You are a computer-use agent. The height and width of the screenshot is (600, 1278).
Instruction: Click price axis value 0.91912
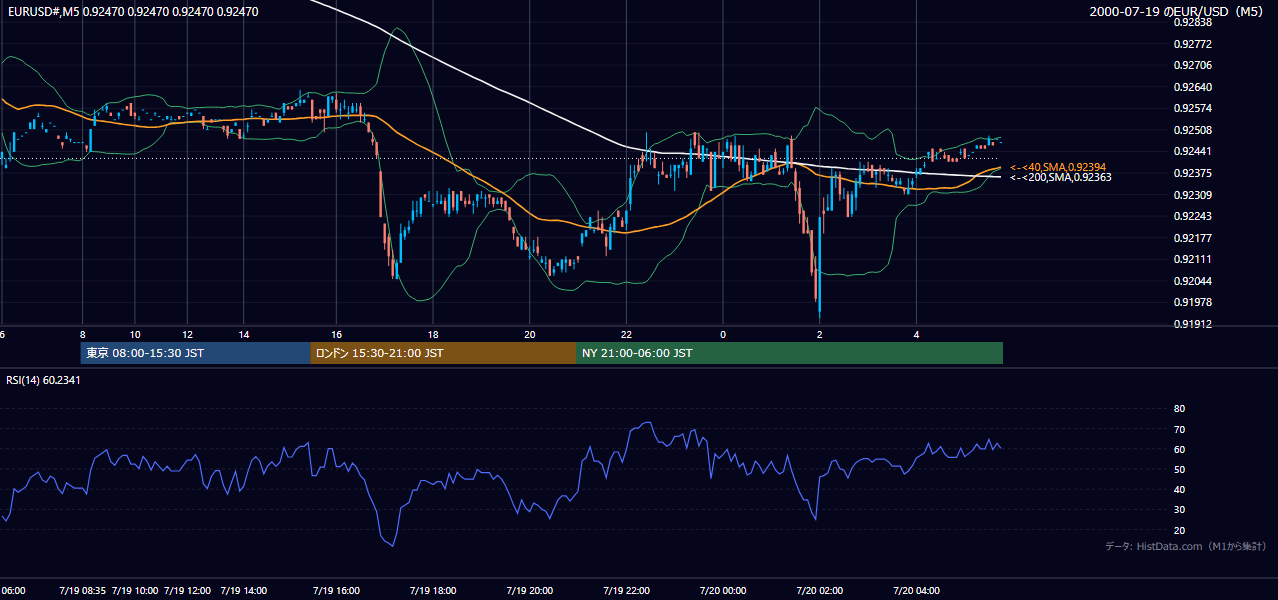pos(1194,324)
